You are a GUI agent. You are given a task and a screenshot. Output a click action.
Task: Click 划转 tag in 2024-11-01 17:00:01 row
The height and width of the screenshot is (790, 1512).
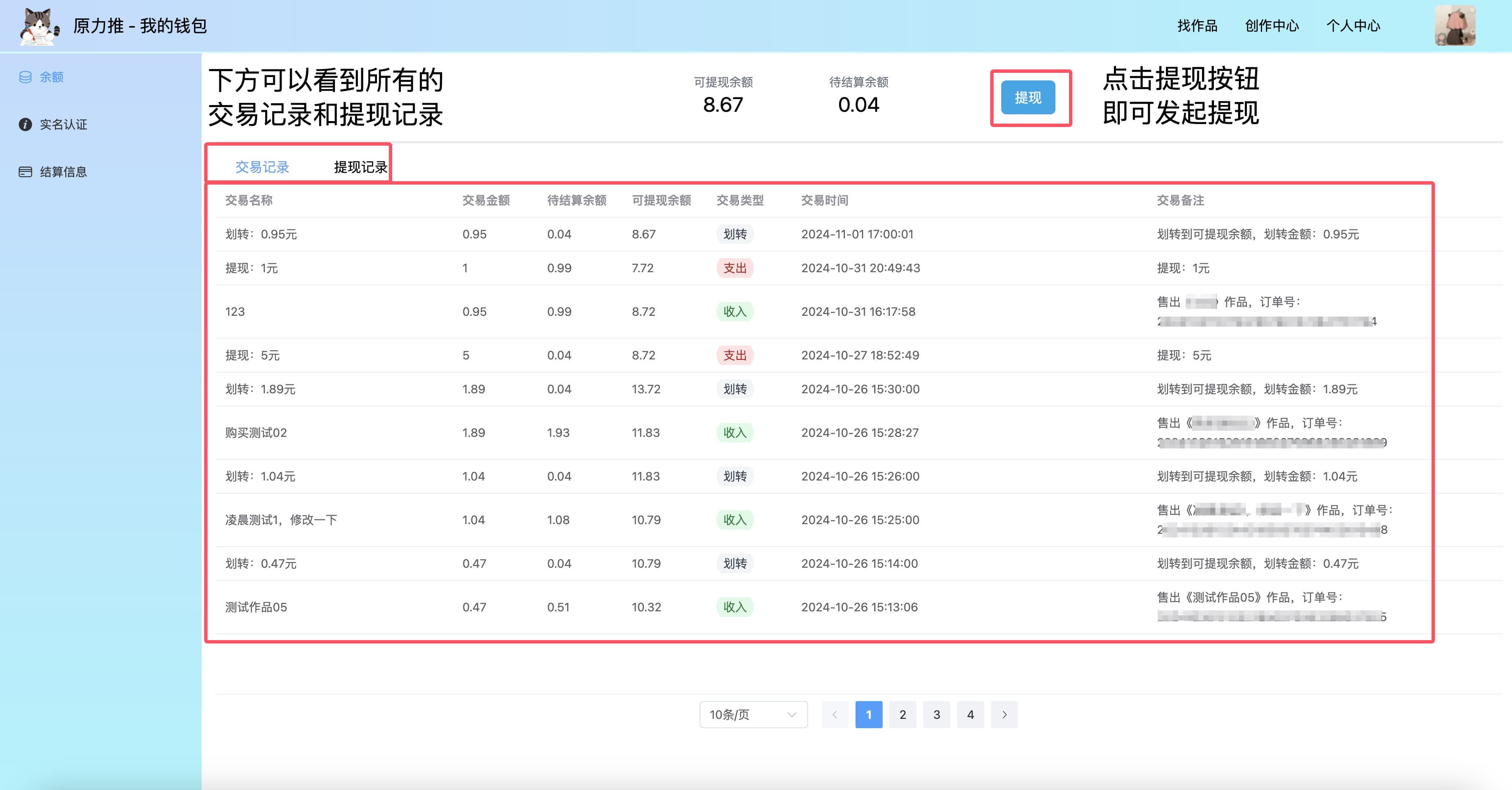coord(735,234)
